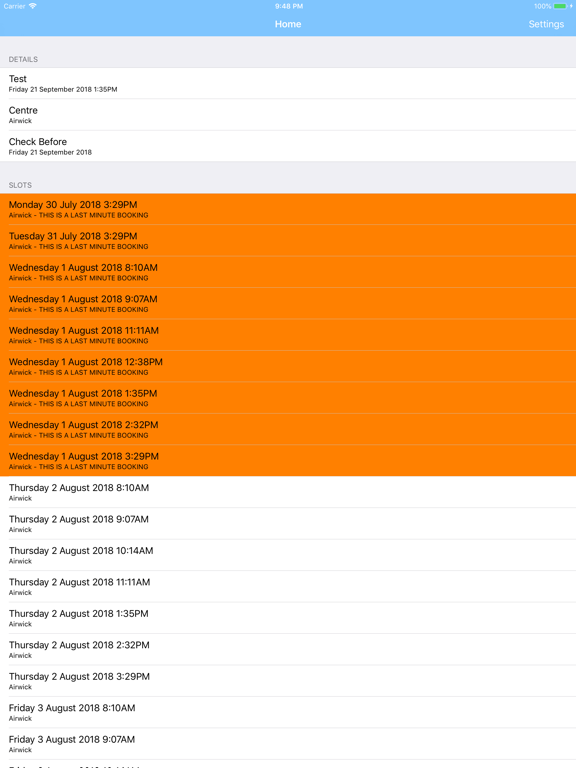Screen dimensions: 576x768
Task: Tap Thursday 2 August 2018 3:29PM slot
Action: [x=288, y=680]
